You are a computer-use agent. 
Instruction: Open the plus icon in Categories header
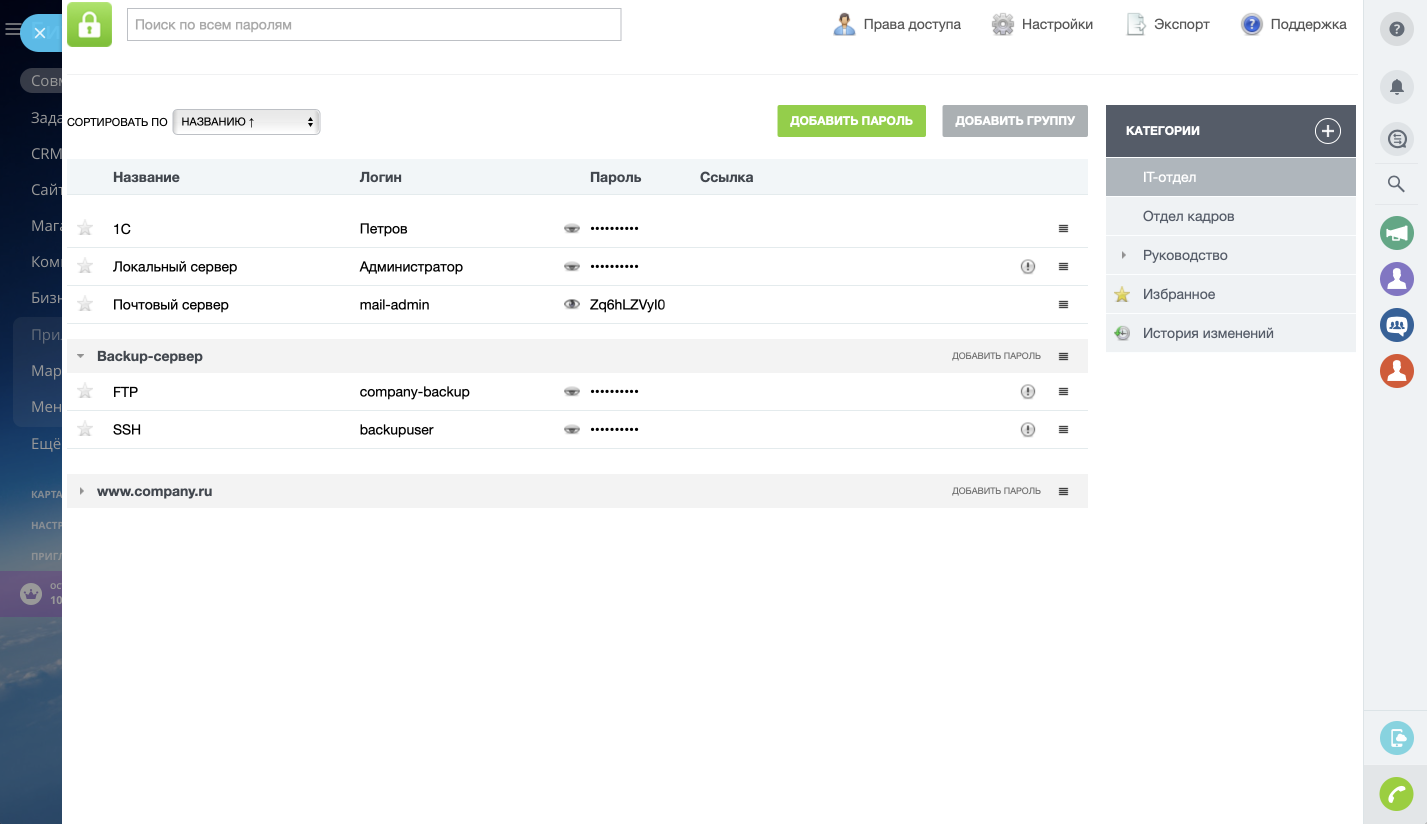[1327, 131]
